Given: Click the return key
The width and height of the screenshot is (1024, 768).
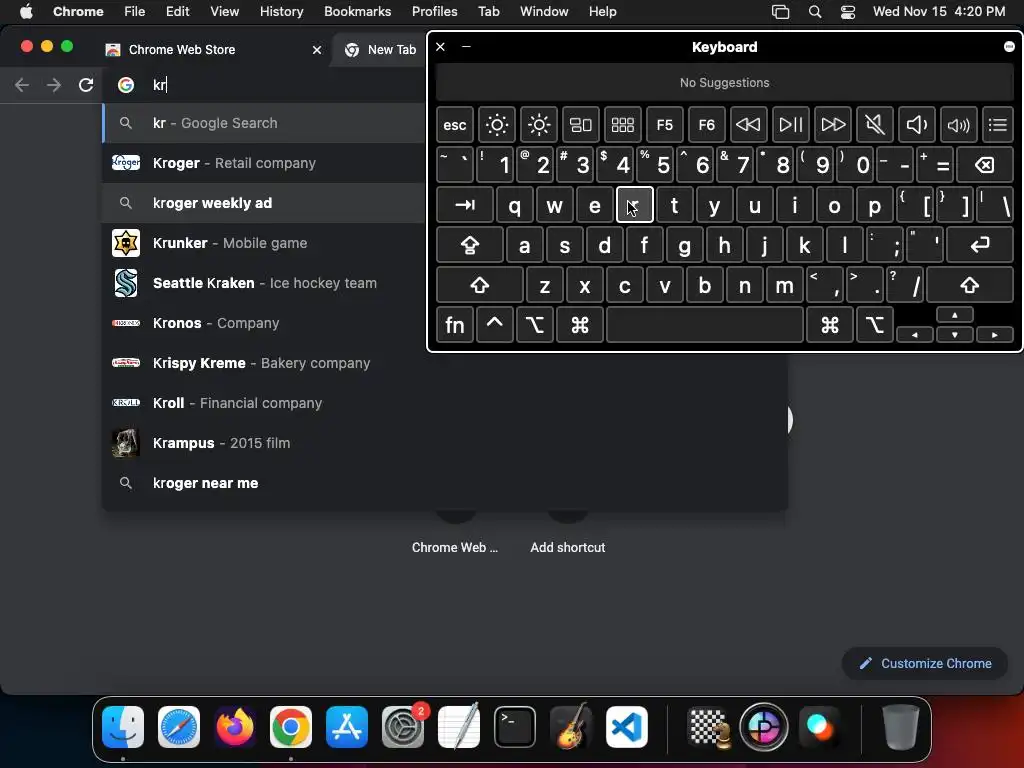Looking at the screenshot, I should 980,245.
